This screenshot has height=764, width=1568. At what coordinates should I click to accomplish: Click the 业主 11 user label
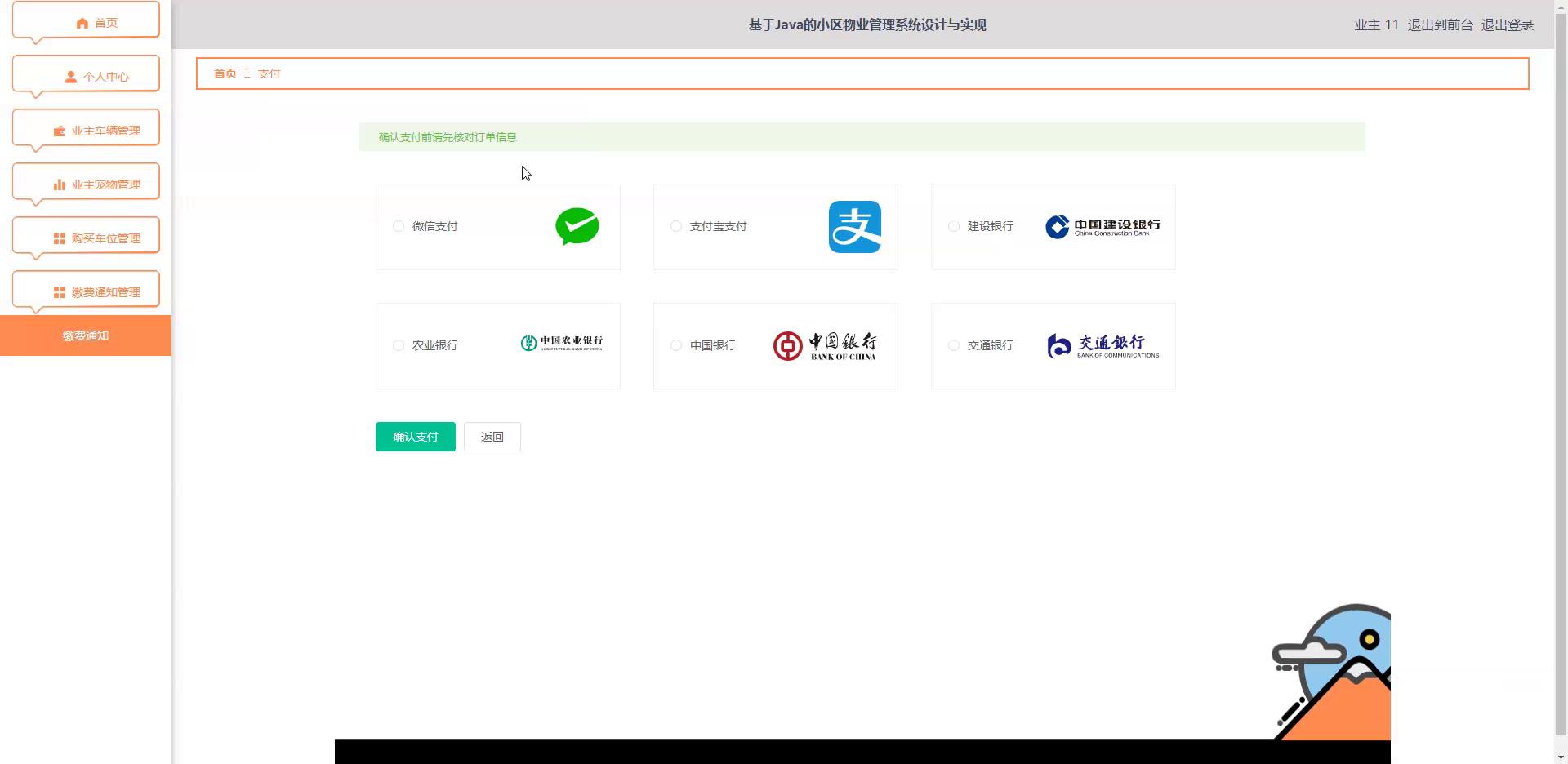click(1377, 25)
